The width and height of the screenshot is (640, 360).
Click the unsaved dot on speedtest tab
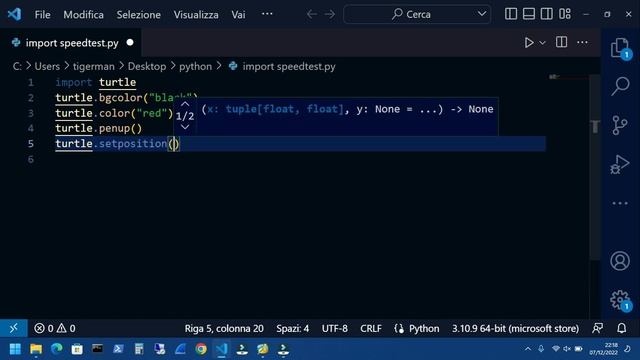[130, 42]
